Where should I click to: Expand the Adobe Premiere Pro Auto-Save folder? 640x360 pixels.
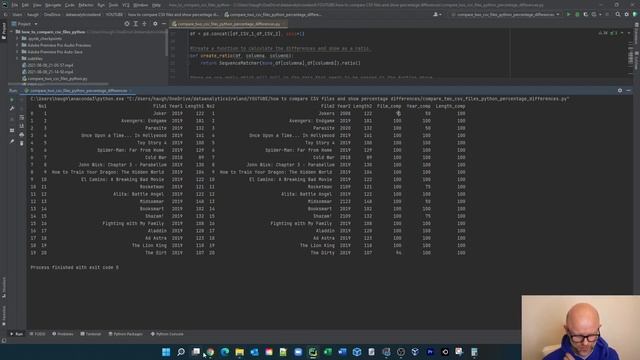(18, 52)
